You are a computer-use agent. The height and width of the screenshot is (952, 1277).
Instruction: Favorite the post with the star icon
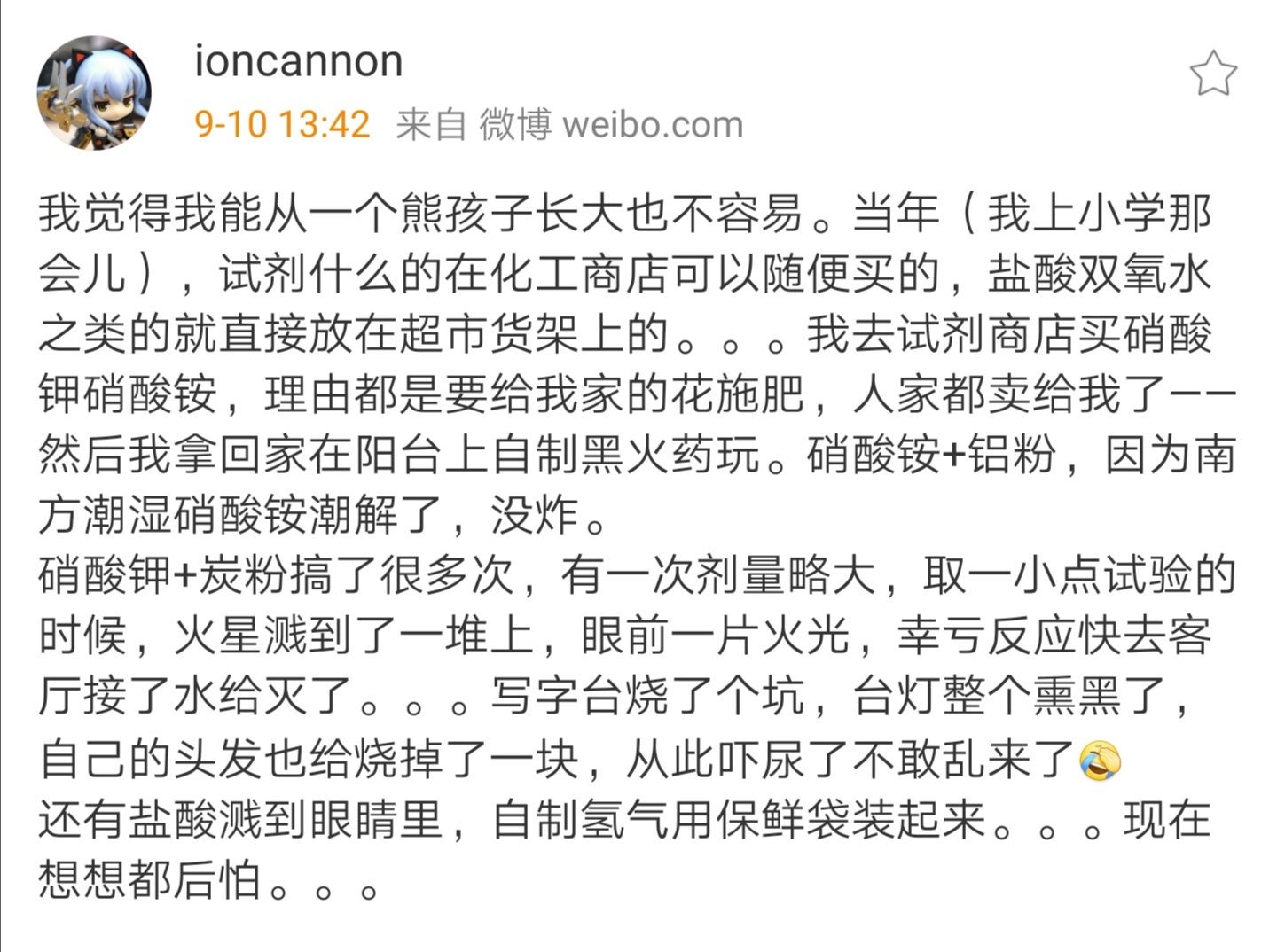click(1213, 74)
